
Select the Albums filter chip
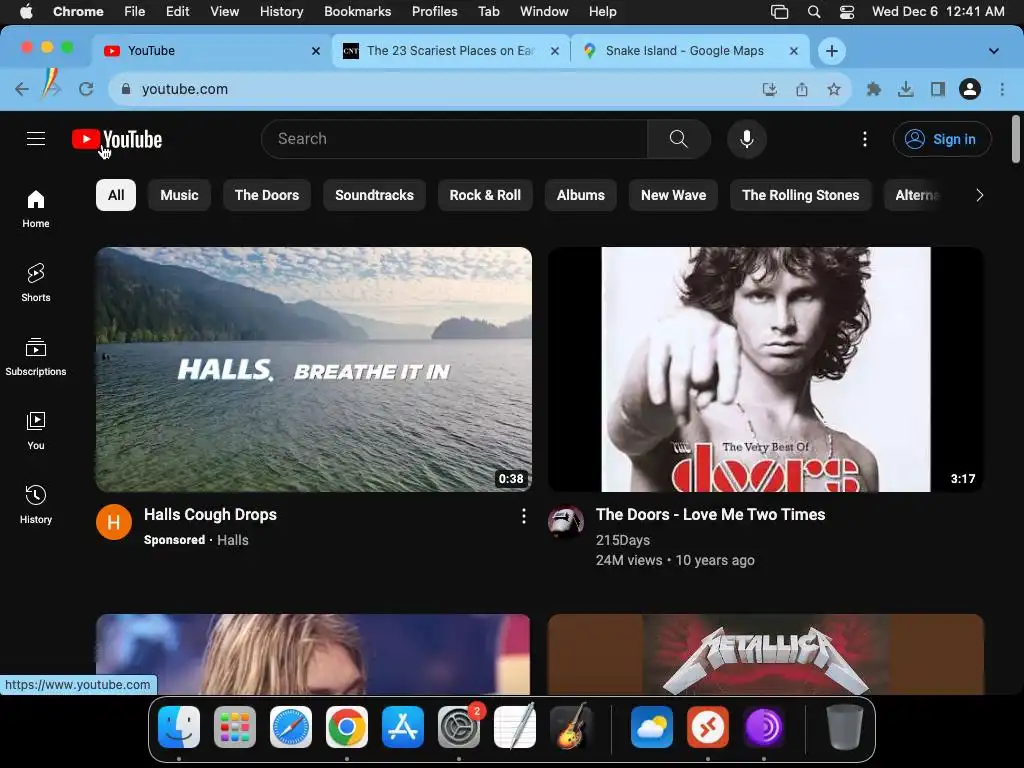(581, 195)
